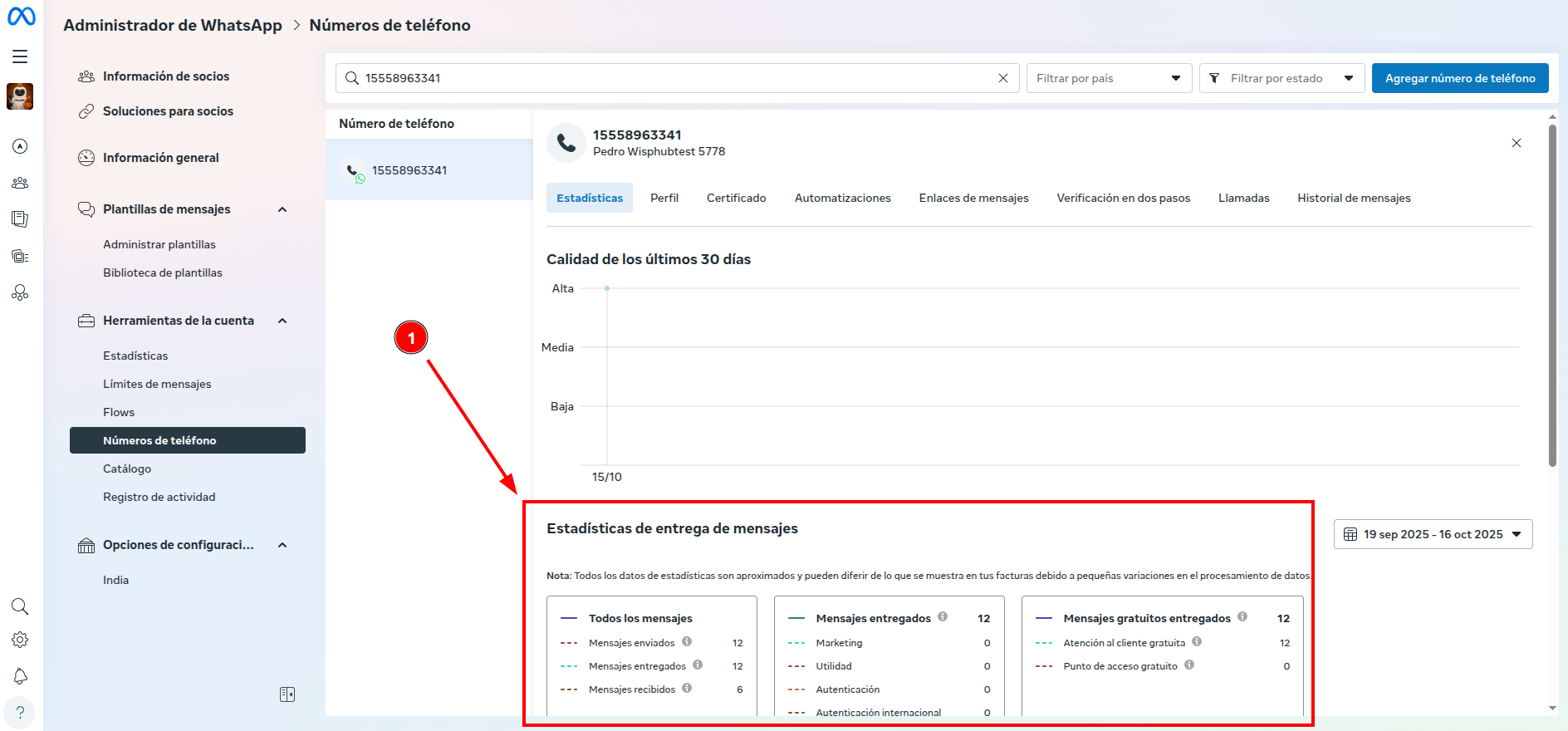Clear the phone number search text

click(x=1002, y=78)
